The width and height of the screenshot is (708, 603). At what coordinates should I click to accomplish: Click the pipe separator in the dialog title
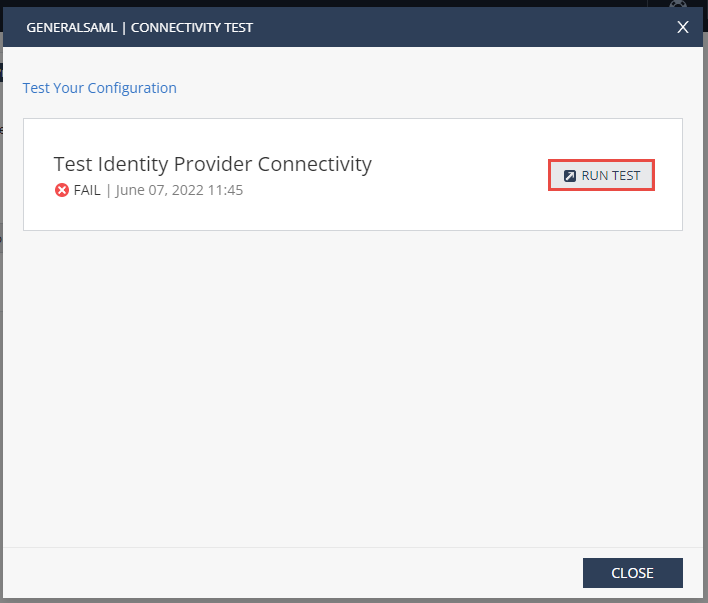click(x=123, y=28)
